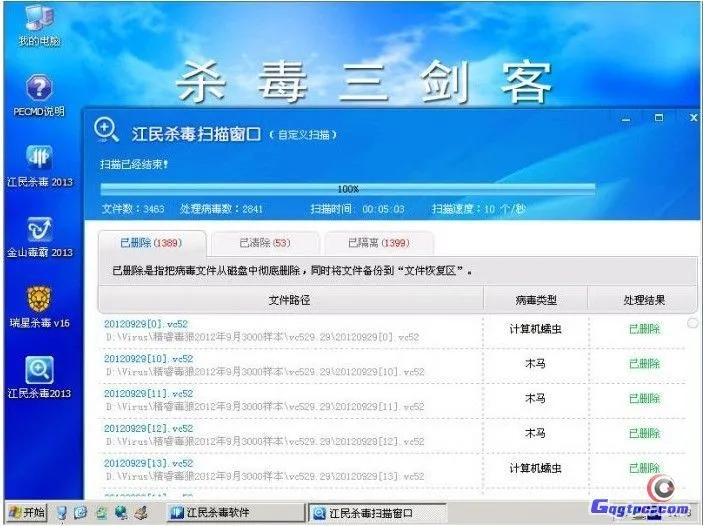Click the first quick launch icon beside 开始
This screenshot has height=526, width=703.
pyautogui.click(x=62, y=513)
